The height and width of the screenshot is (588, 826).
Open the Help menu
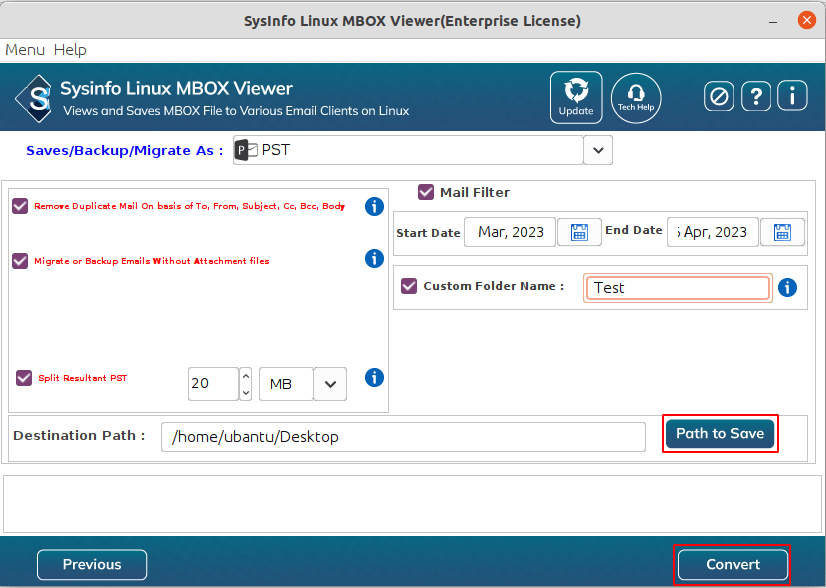tap(70, 50)
